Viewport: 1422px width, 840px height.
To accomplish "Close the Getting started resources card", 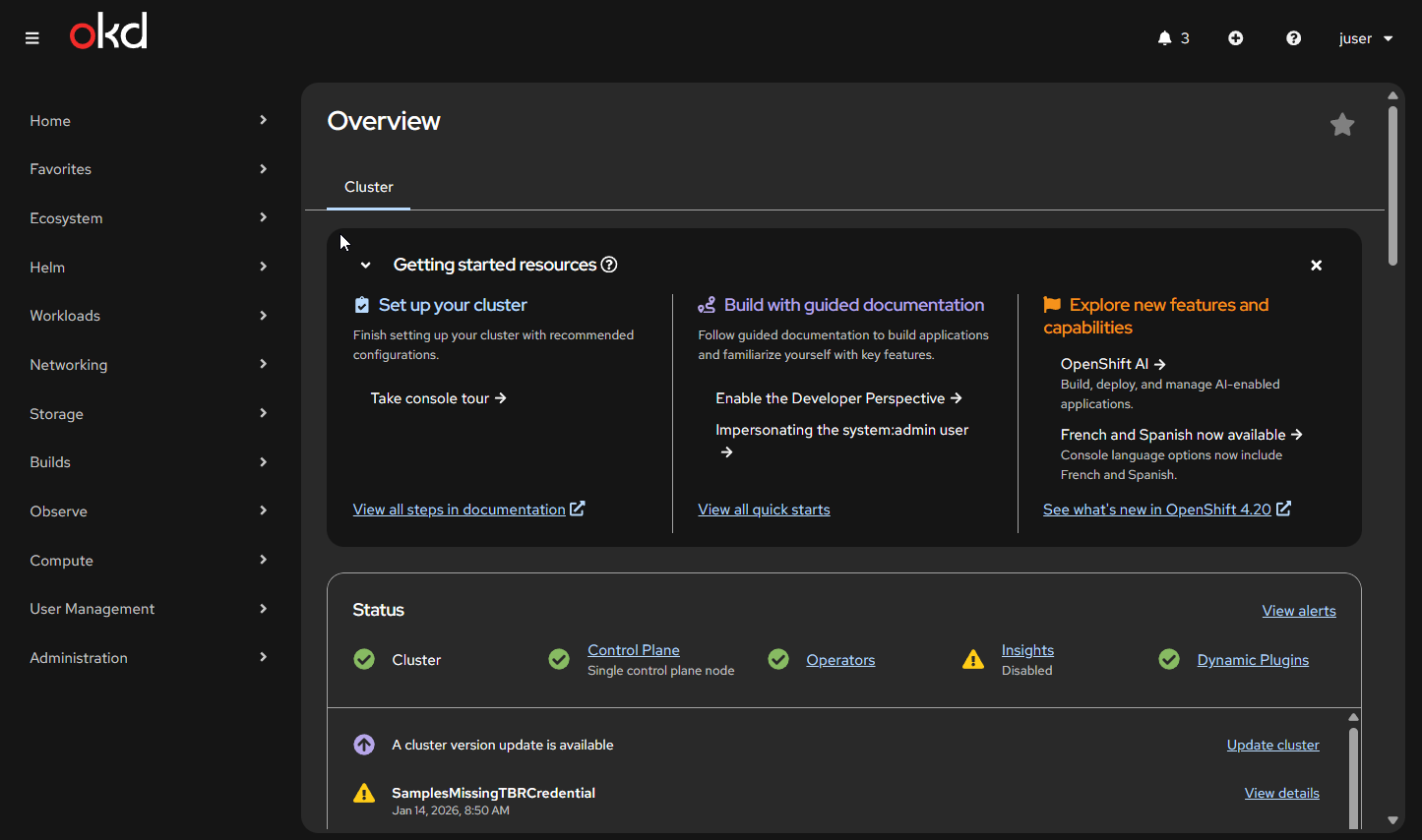I will click(1316, 266).
